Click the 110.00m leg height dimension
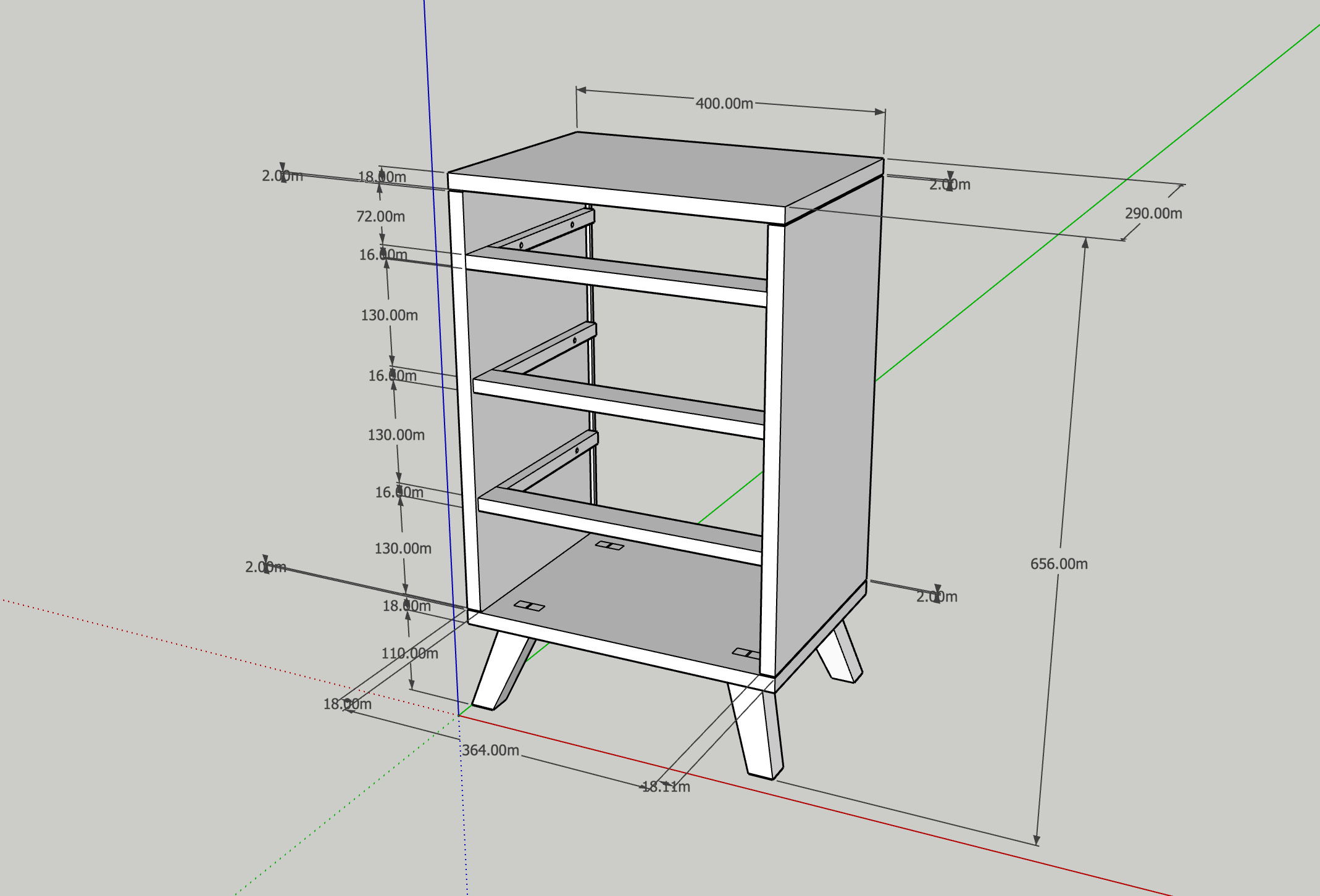 (409, 653)
